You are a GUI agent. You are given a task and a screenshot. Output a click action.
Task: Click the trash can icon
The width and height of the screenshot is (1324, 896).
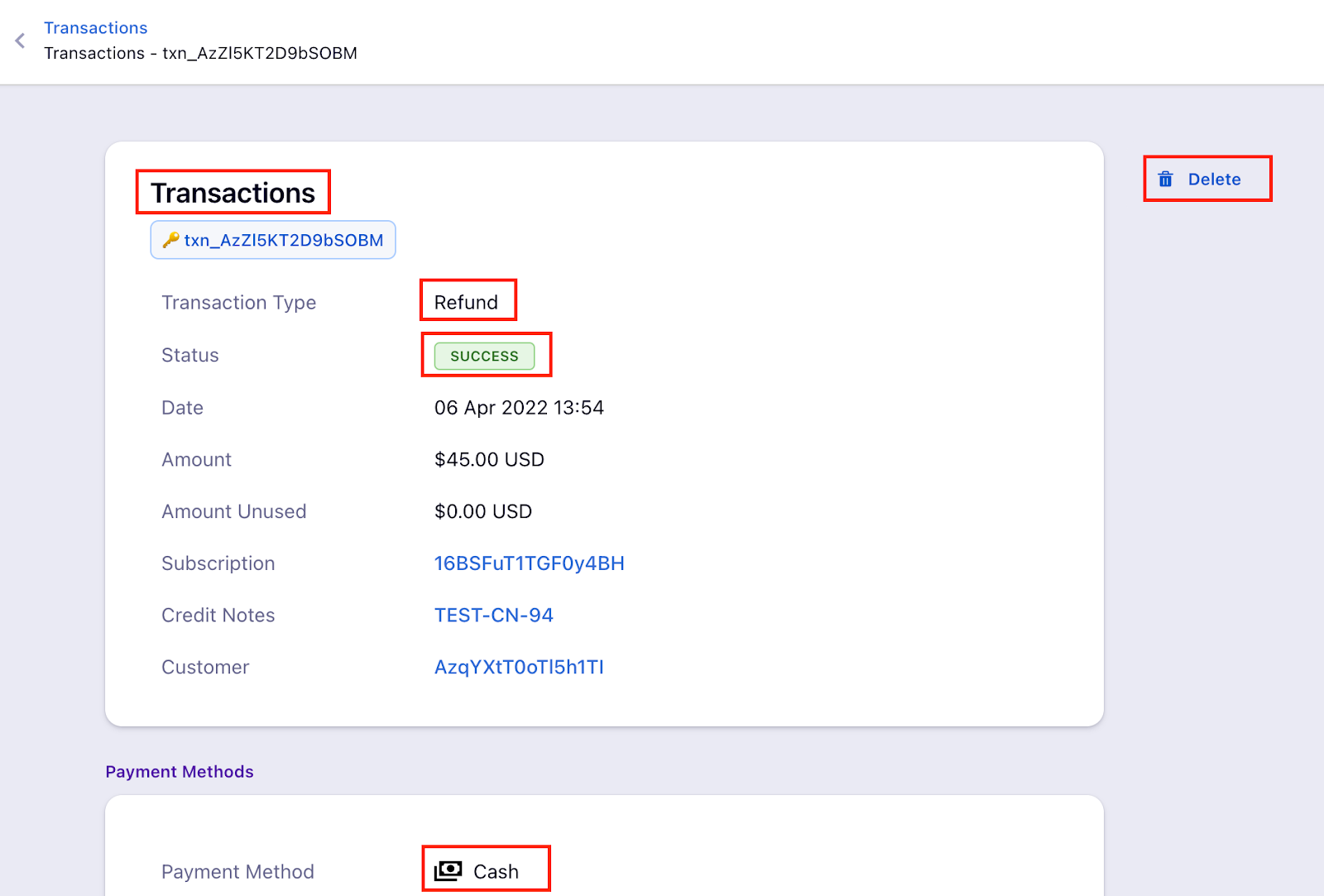[1165, 180]
